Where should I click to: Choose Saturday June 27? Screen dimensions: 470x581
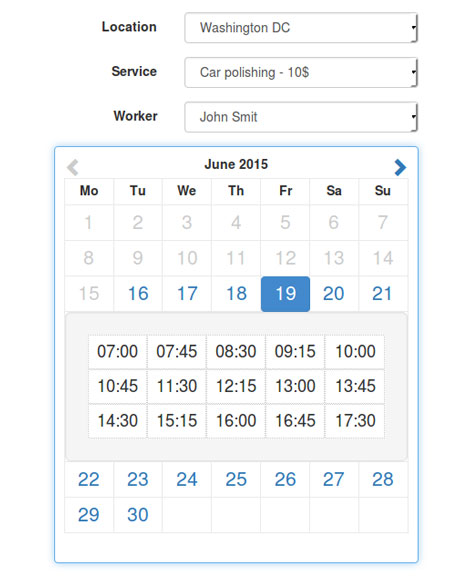(x=334, y=479)
